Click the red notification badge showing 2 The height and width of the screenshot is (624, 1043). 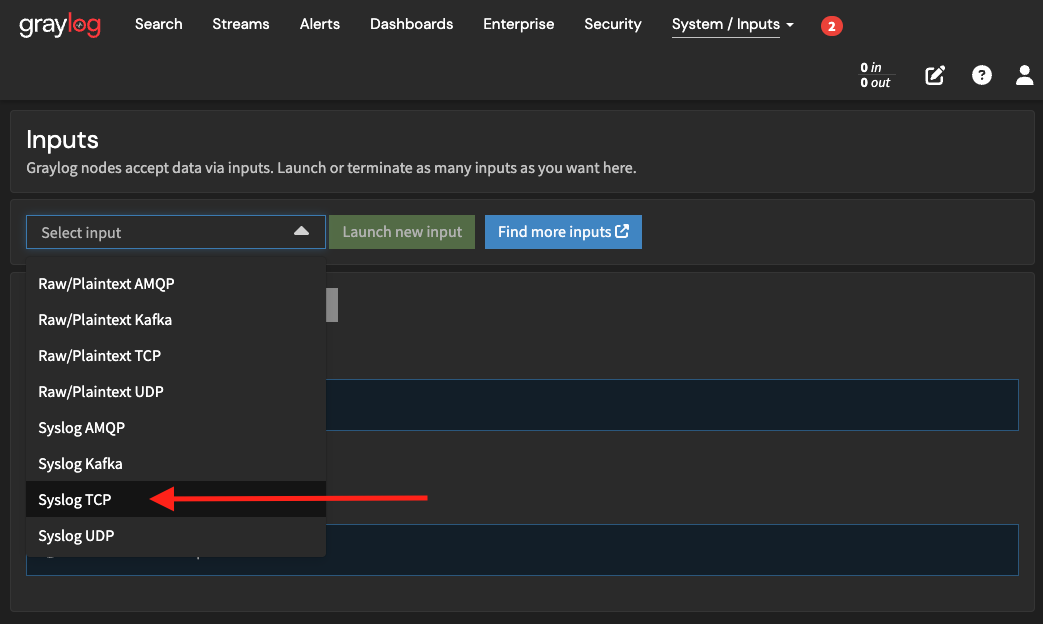[x=831, y=26]
